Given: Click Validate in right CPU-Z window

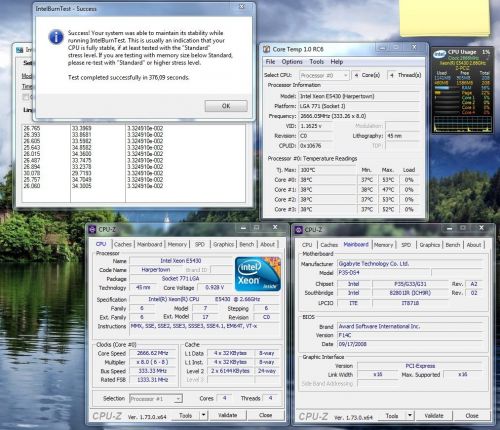Looking at the screenshot, I should (434, 416).
